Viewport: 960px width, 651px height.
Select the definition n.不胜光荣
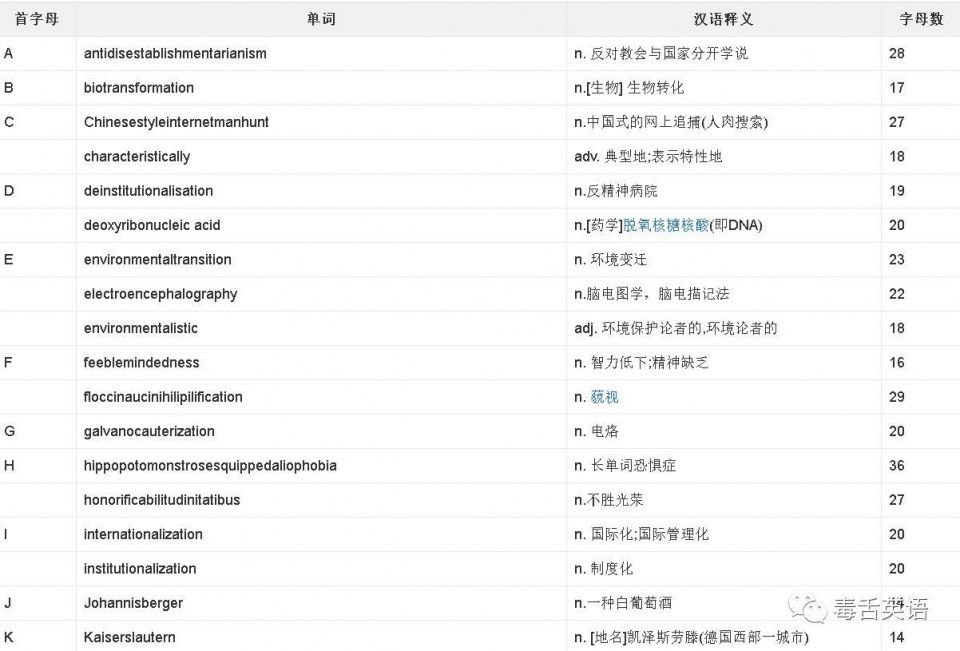(x=609, y=500)
